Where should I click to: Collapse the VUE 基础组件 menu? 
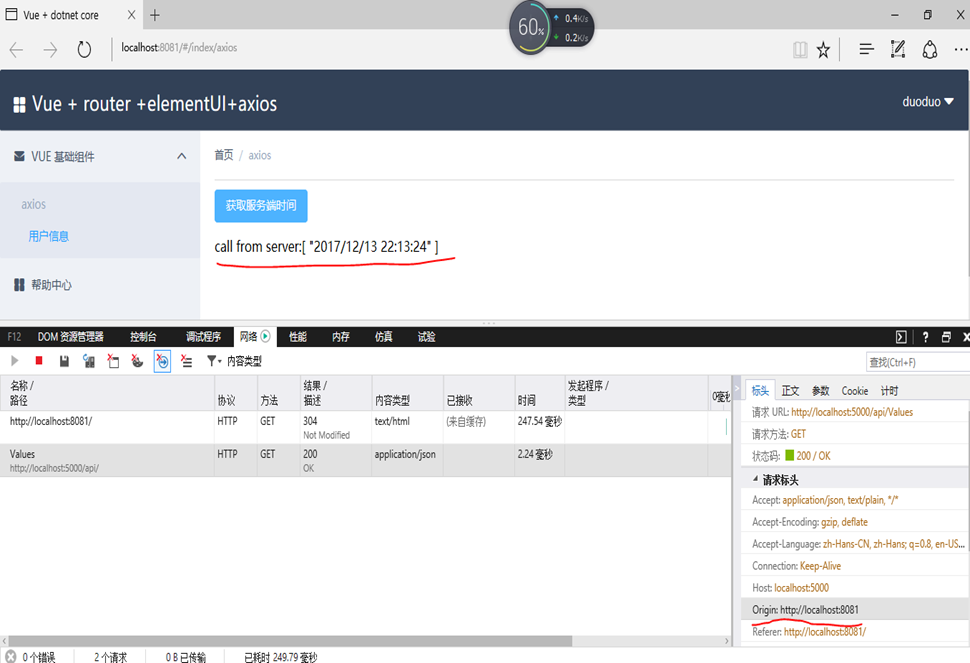(x=181, y=156)
